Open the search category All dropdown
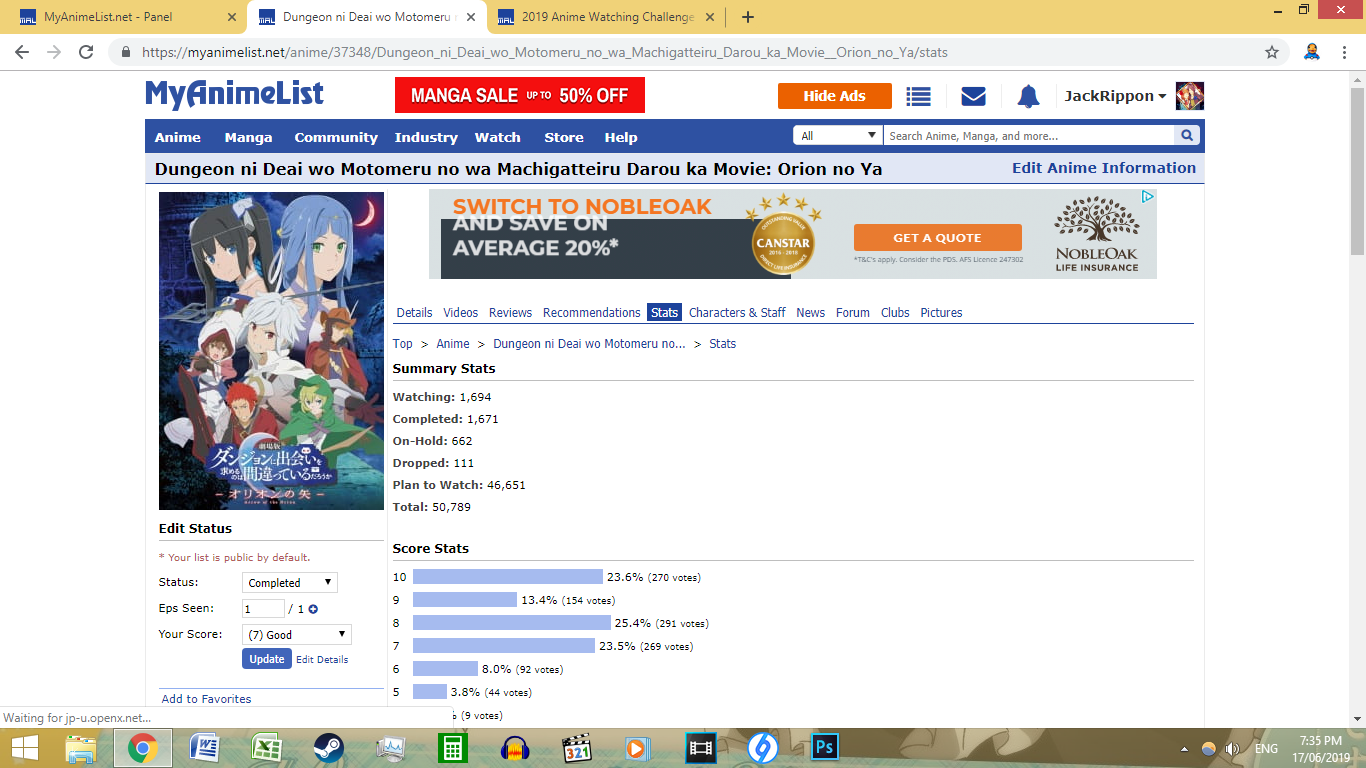1366x768 pixels. pos(837,136)
